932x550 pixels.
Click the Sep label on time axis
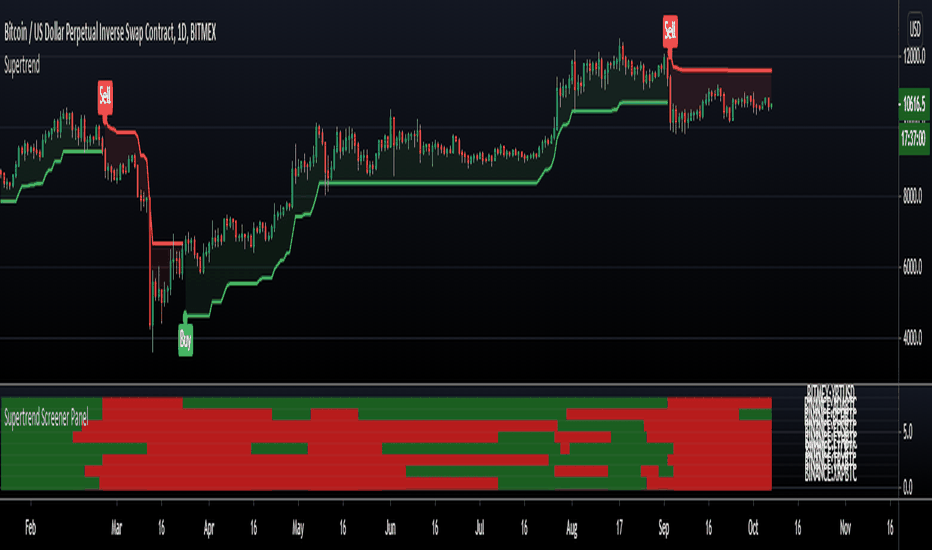point(664,527)
